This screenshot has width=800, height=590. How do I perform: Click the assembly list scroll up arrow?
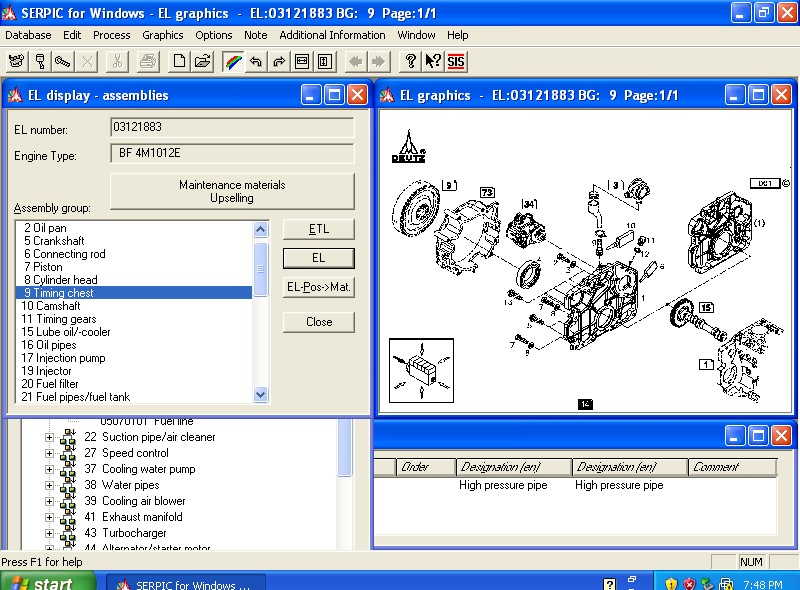[261, 230]
